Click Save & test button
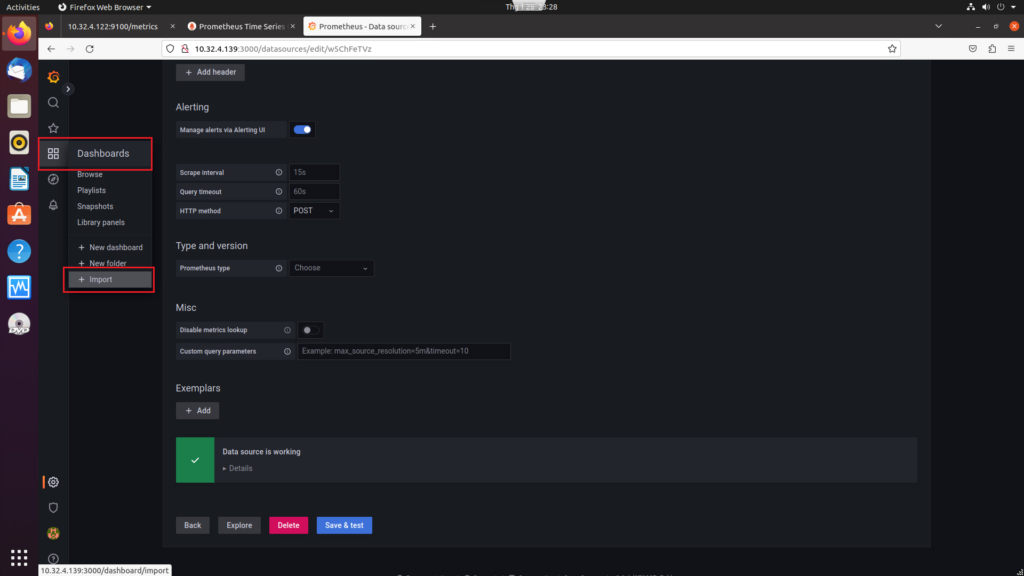This screenshot has height=576, width=1024. tap(344, 526)
